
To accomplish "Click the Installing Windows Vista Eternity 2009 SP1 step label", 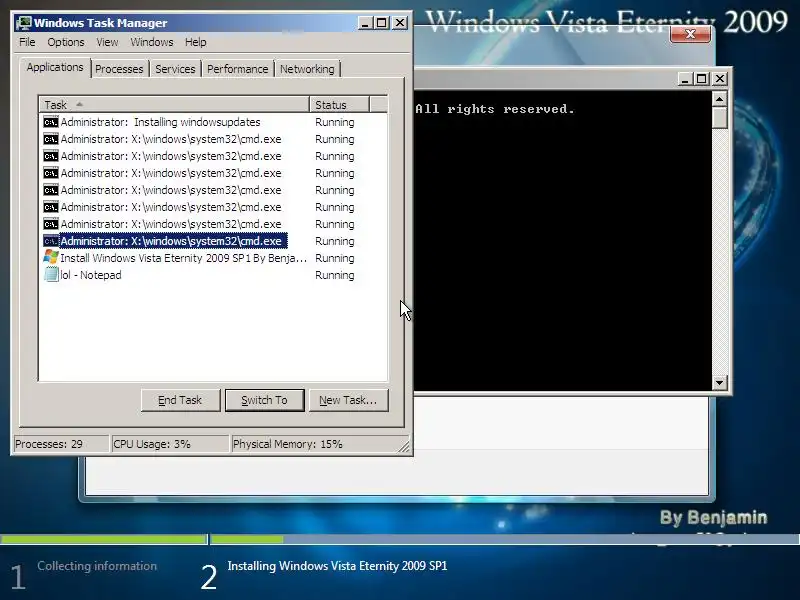I will pyautogui.click(x=337, y=566).
